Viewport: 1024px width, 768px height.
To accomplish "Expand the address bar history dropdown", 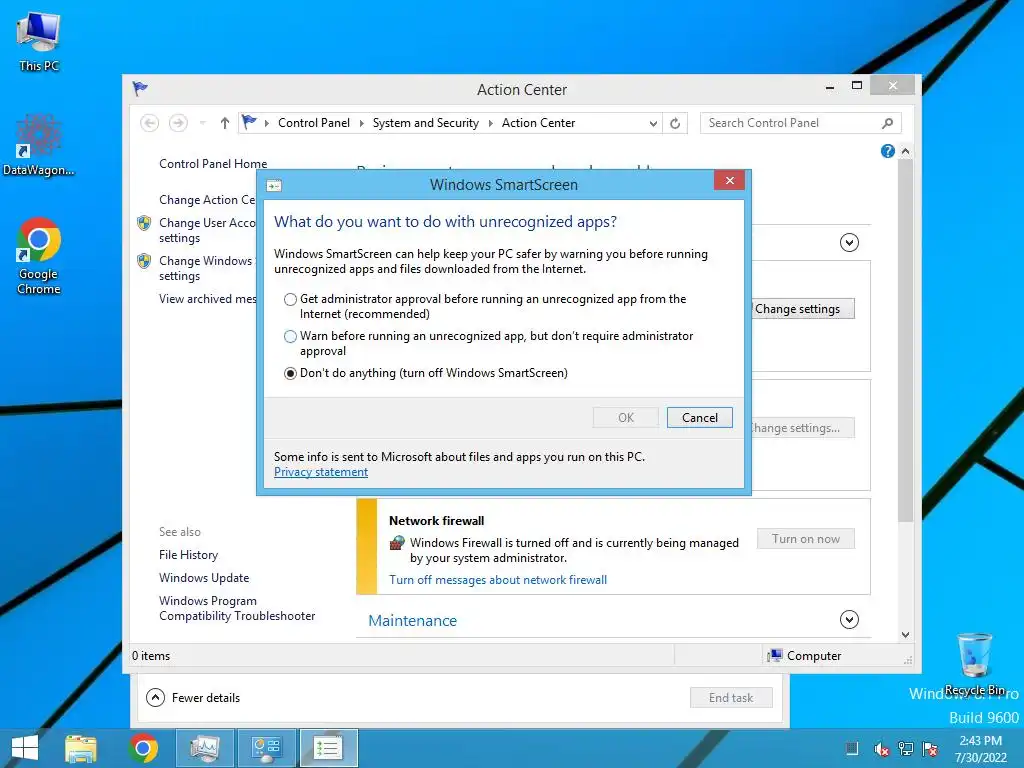I will [x=652, y=123].
